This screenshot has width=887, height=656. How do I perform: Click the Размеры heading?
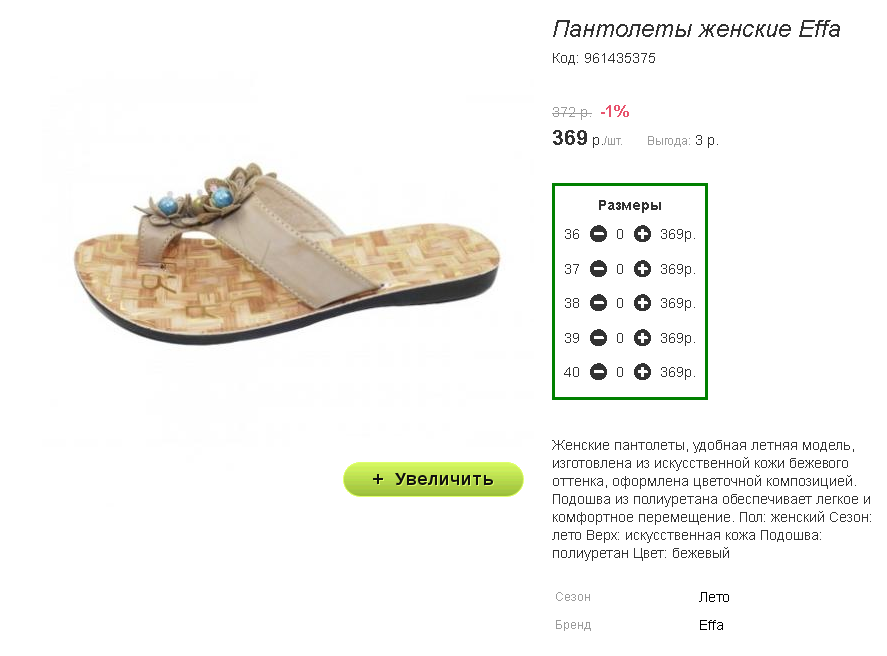click(630, 205)
